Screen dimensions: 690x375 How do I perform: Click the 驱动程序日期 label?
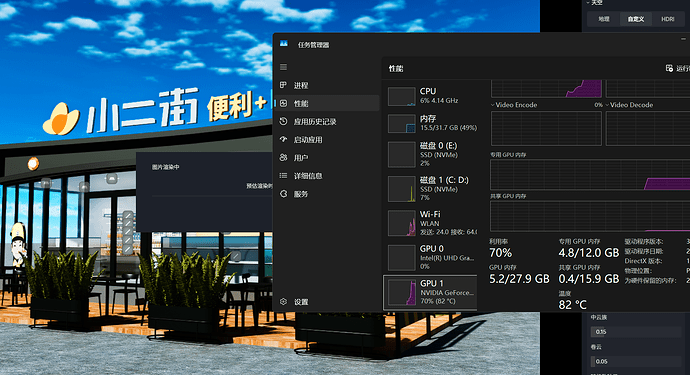(x=644, y=251)
